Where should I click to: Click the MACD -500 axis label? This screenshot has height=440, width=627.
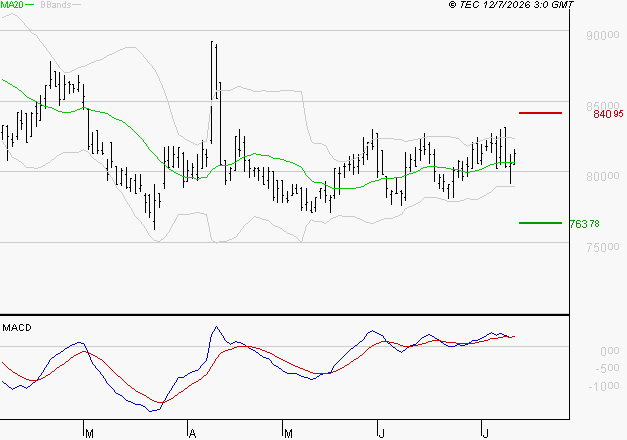click(607, 368)
